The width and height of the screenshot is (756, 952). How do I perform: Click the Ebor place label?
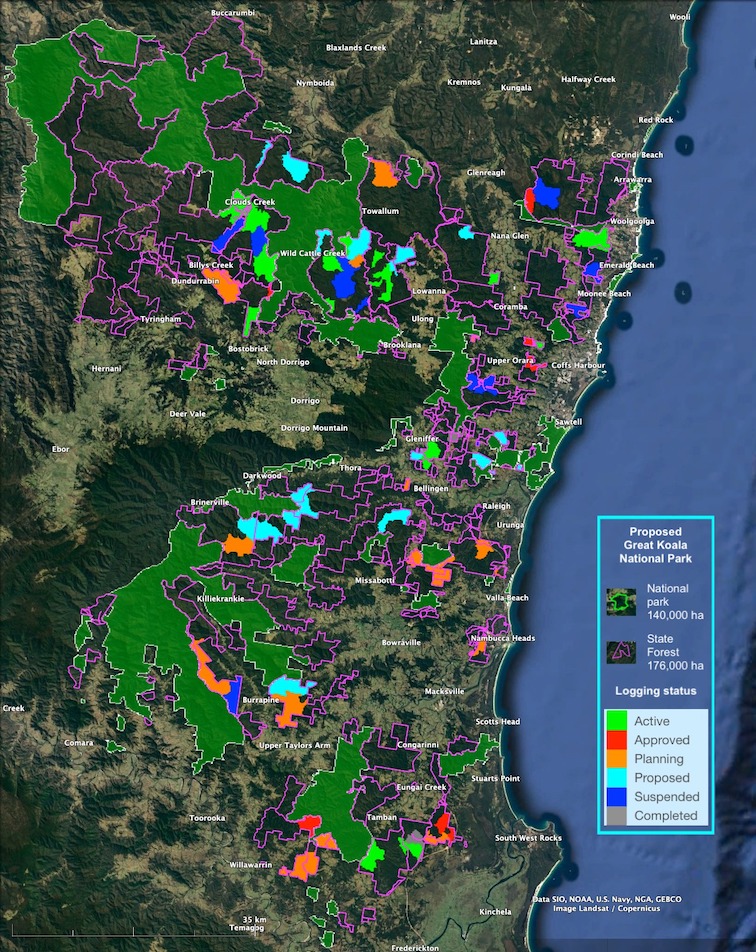point(61,449)
